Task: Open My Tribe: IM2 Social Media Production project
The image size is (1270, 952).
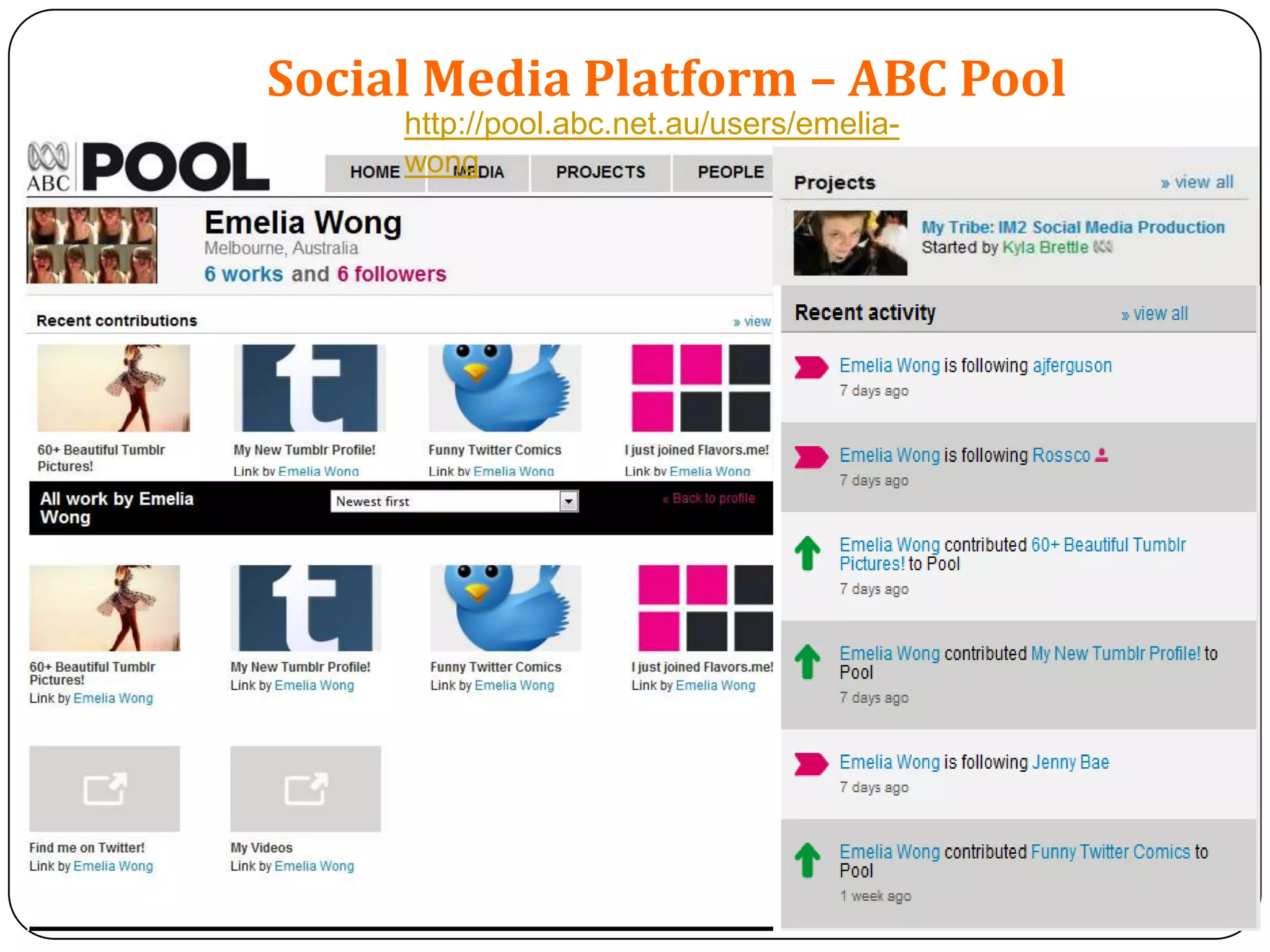Action: click(x=1073, y=227)
